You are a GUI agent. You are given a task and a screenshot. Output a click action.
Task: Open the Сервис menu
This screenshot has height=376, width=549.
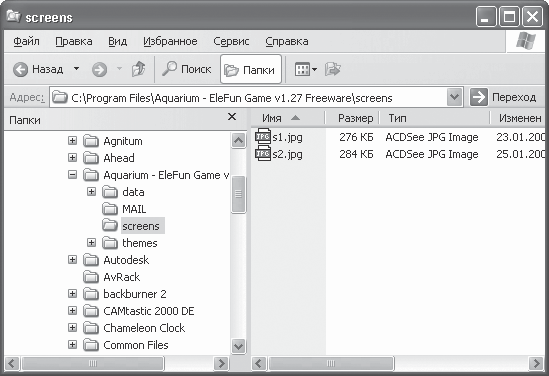click(x=231, y=41)
